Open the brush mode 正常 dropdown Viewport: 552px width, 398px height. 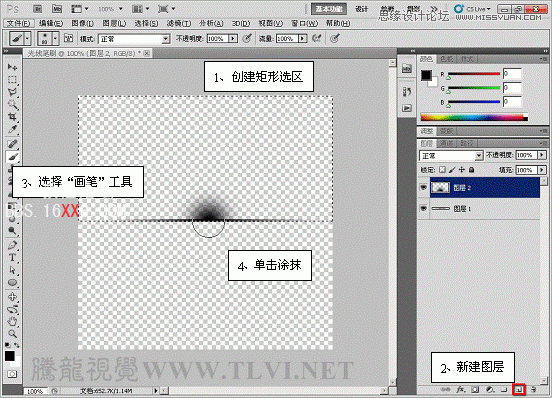[134, 38]
